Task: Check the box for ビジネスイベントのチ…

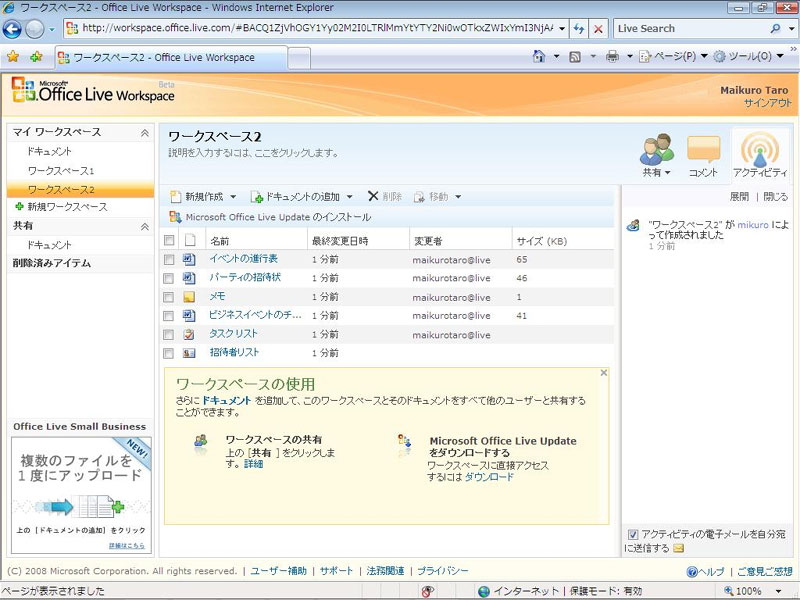Action: pyautogui.click(x=168, y=316)
